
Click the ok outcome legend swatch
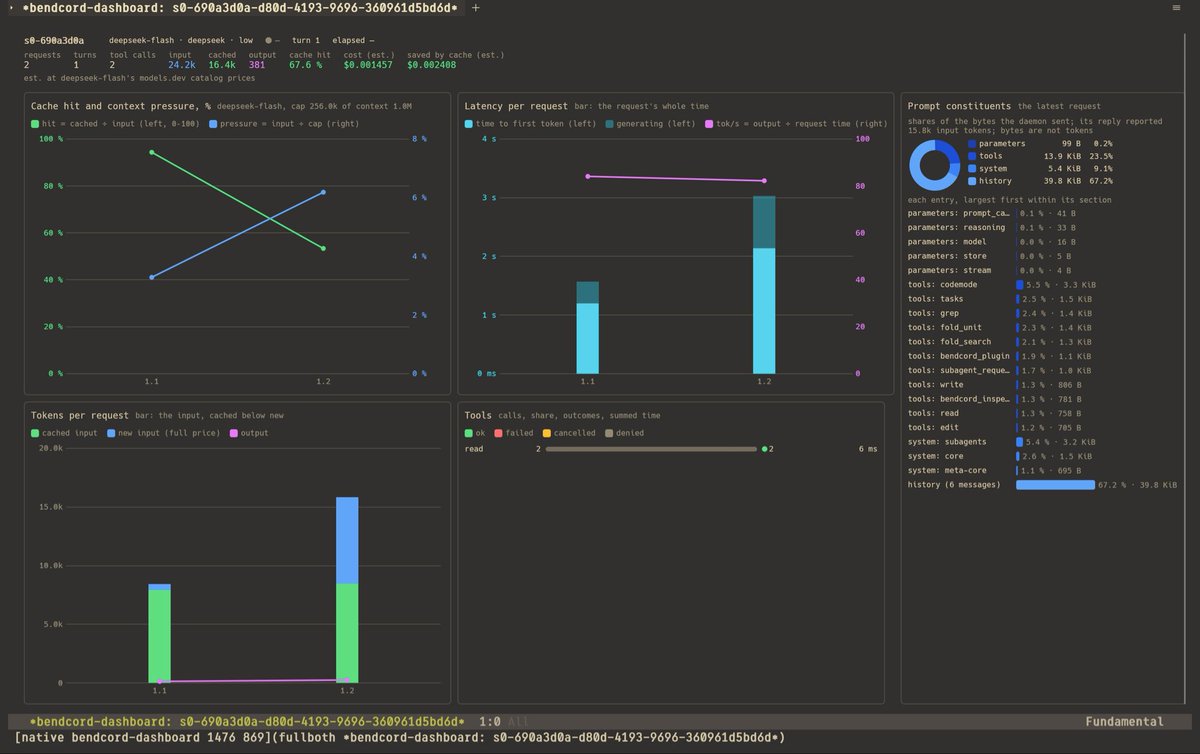pos(469,433)
